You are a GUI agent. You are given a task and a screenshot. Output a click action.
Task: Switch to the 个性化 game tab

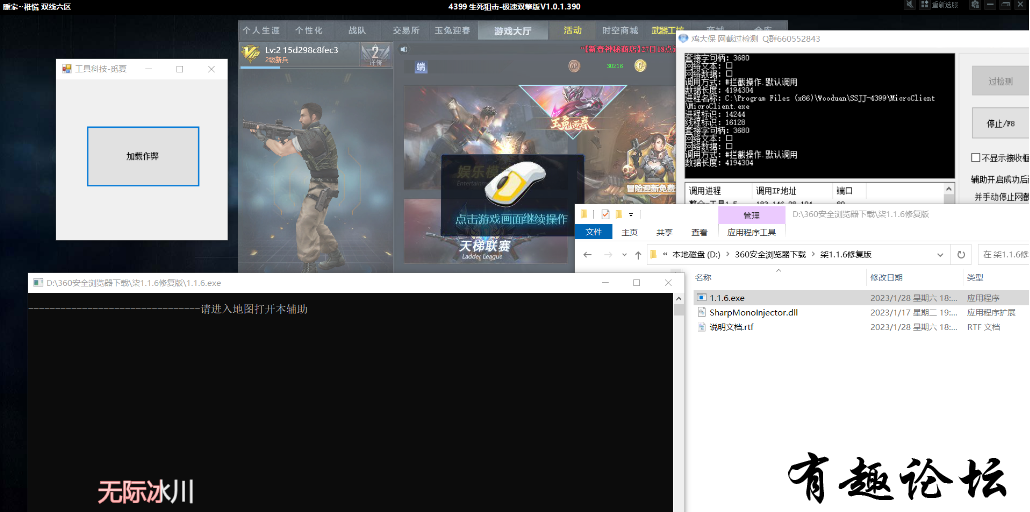(309, 30)
